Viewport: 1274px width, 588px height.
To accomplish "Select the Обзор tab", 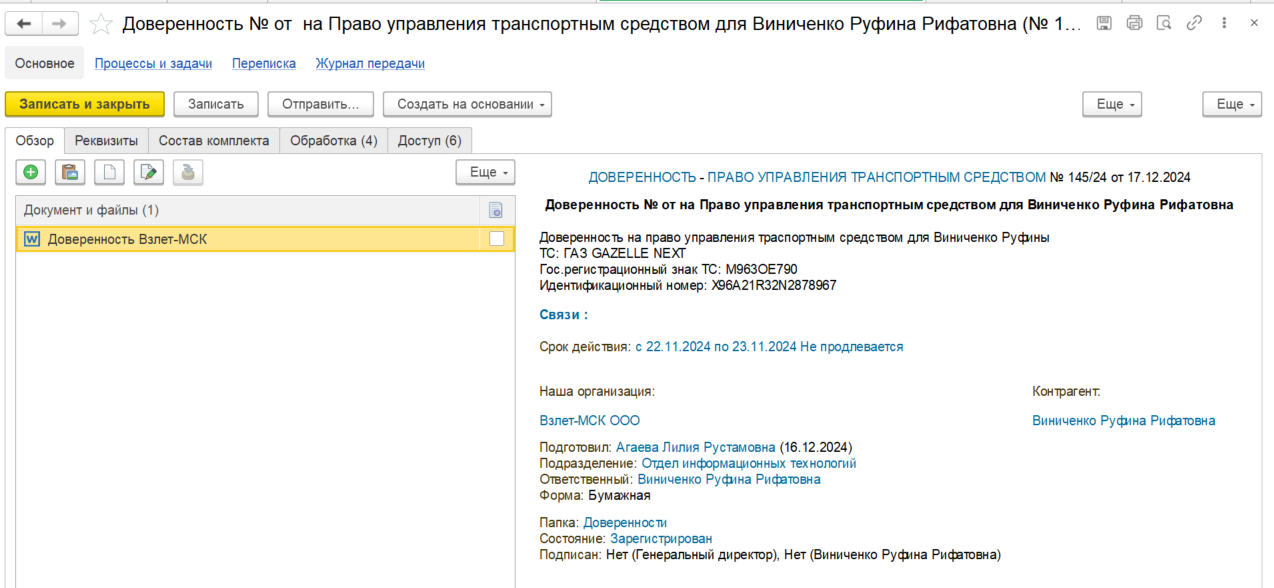I will pyautogui.click(x=35, y=141).
